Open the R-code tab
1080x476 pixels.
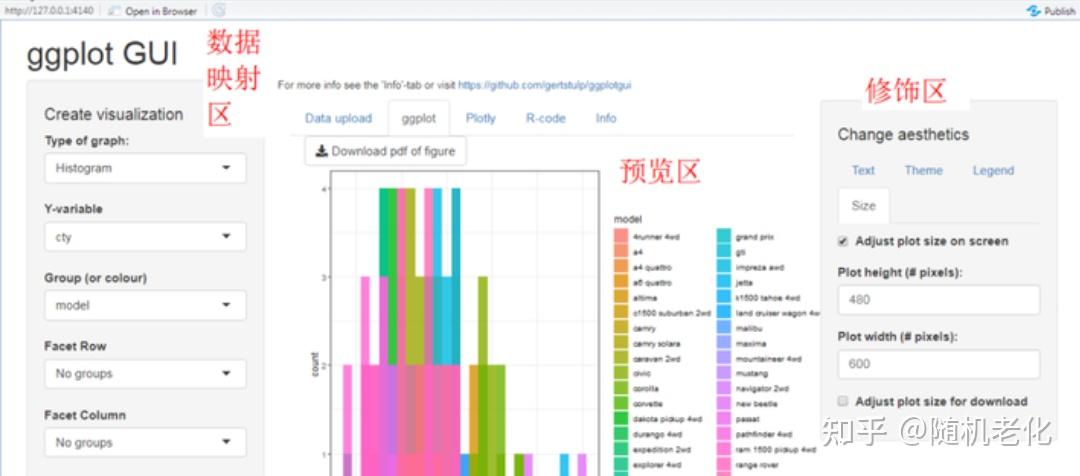point(546,118)
